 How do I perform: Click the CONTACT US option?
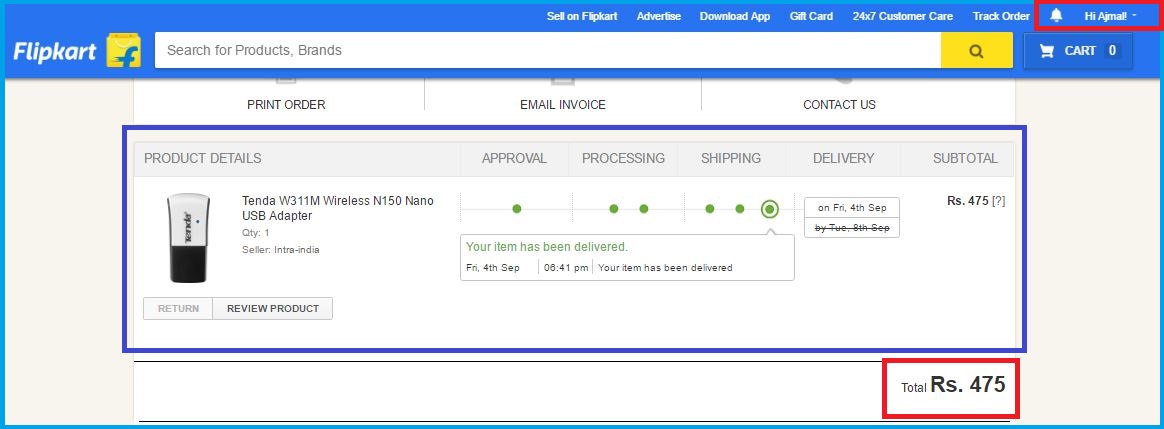(839, 105)
